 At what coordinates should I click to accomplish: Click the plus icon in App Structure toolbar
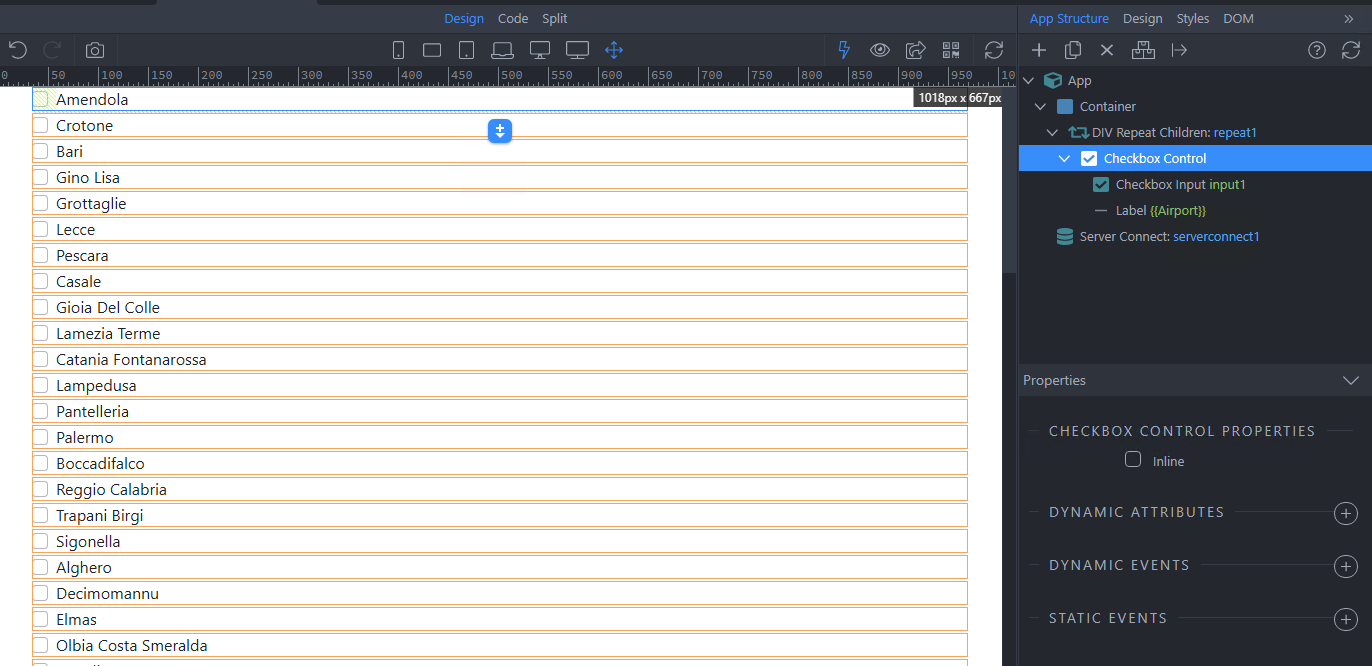coord(1039,50)
